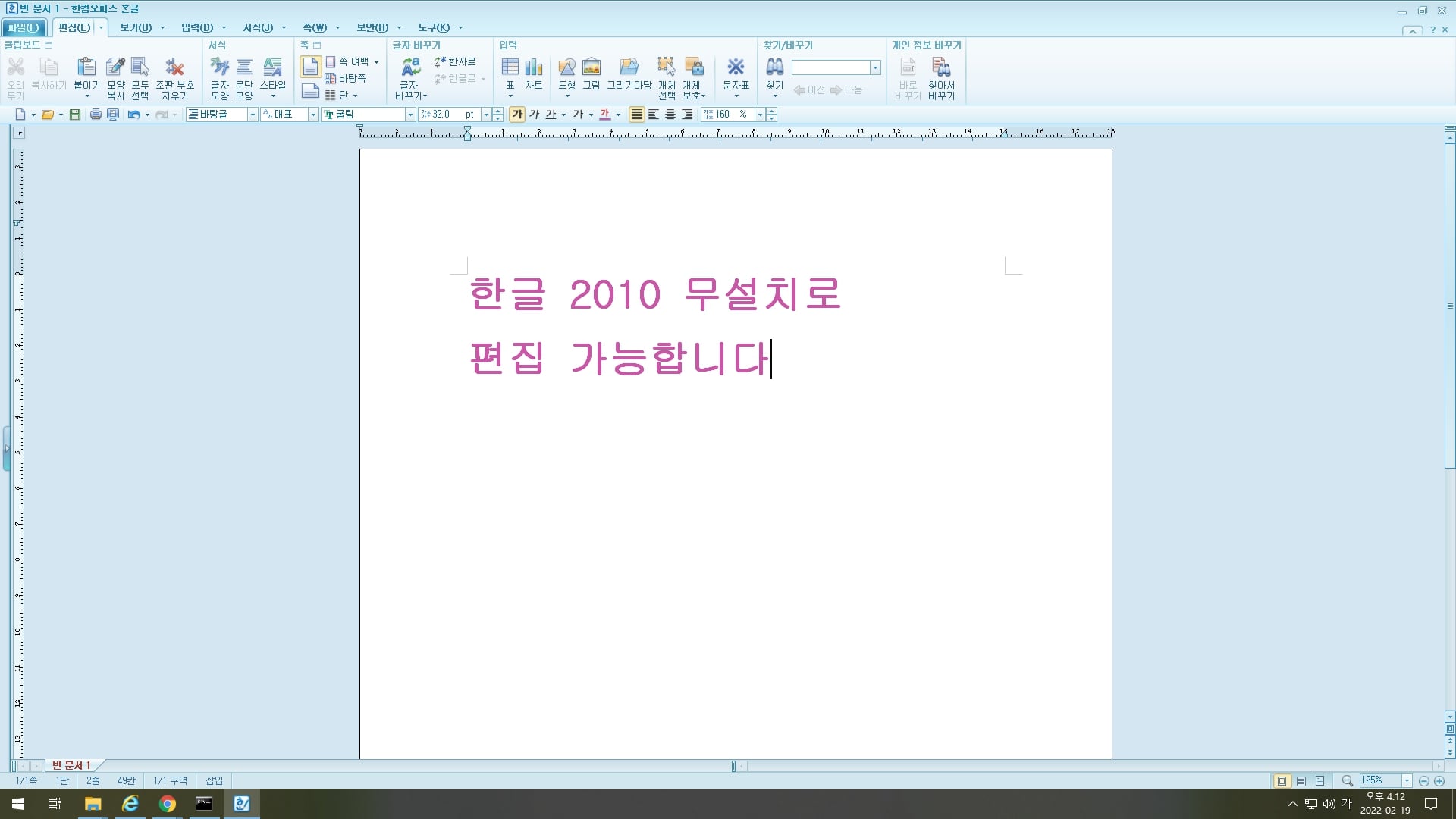
Task: Toggle italic 가 formatting button
Action: tap(534, 115)
